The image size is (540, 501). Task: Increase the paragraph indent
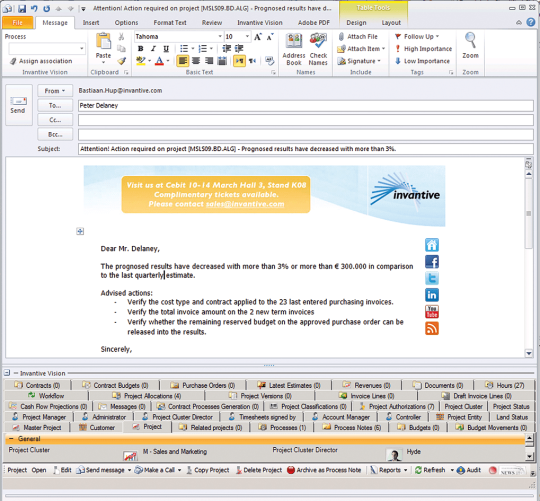239,49
